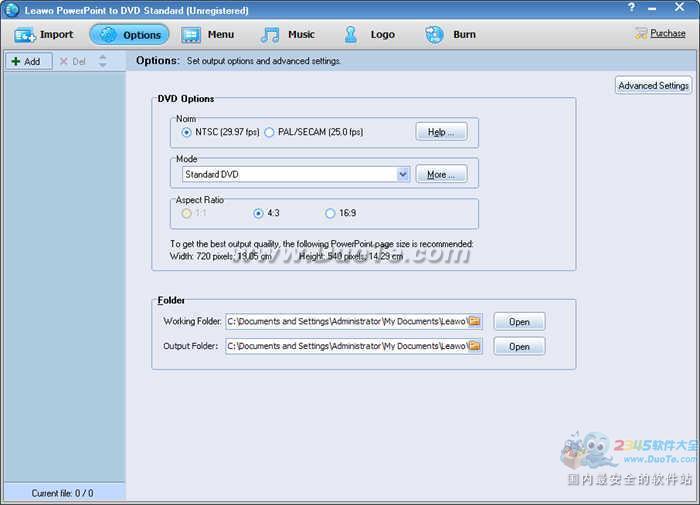Click the Working Folder path field

(x=347, y=321)
